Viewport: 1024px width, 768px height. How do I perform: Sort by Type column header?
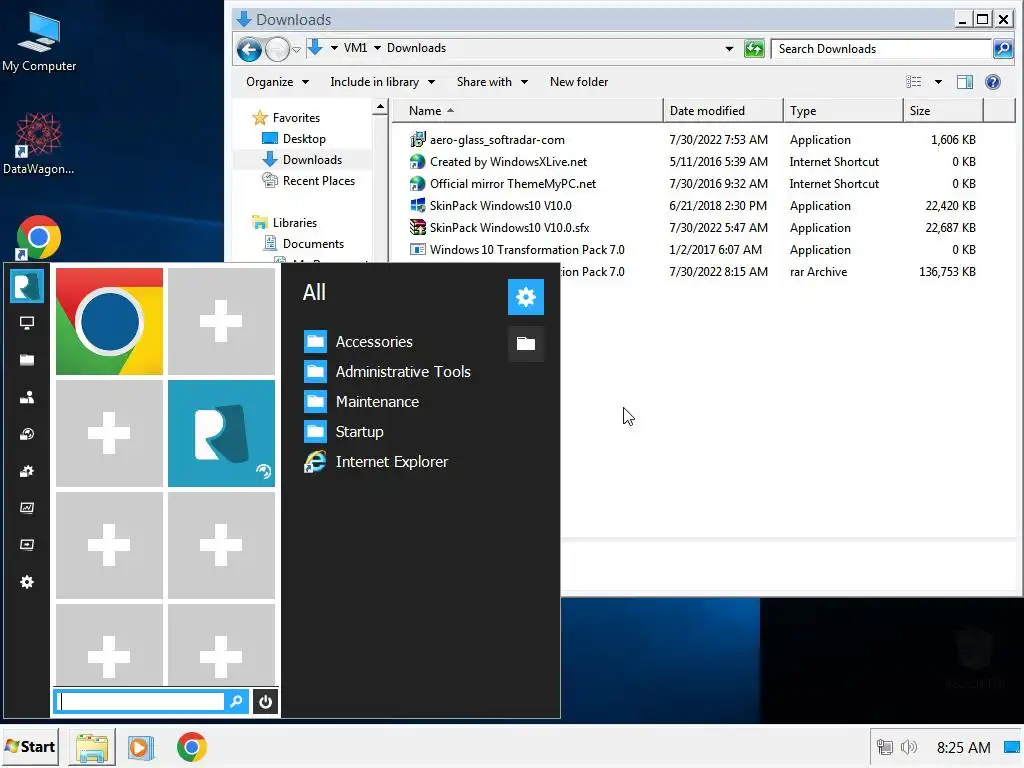(844, 110)
